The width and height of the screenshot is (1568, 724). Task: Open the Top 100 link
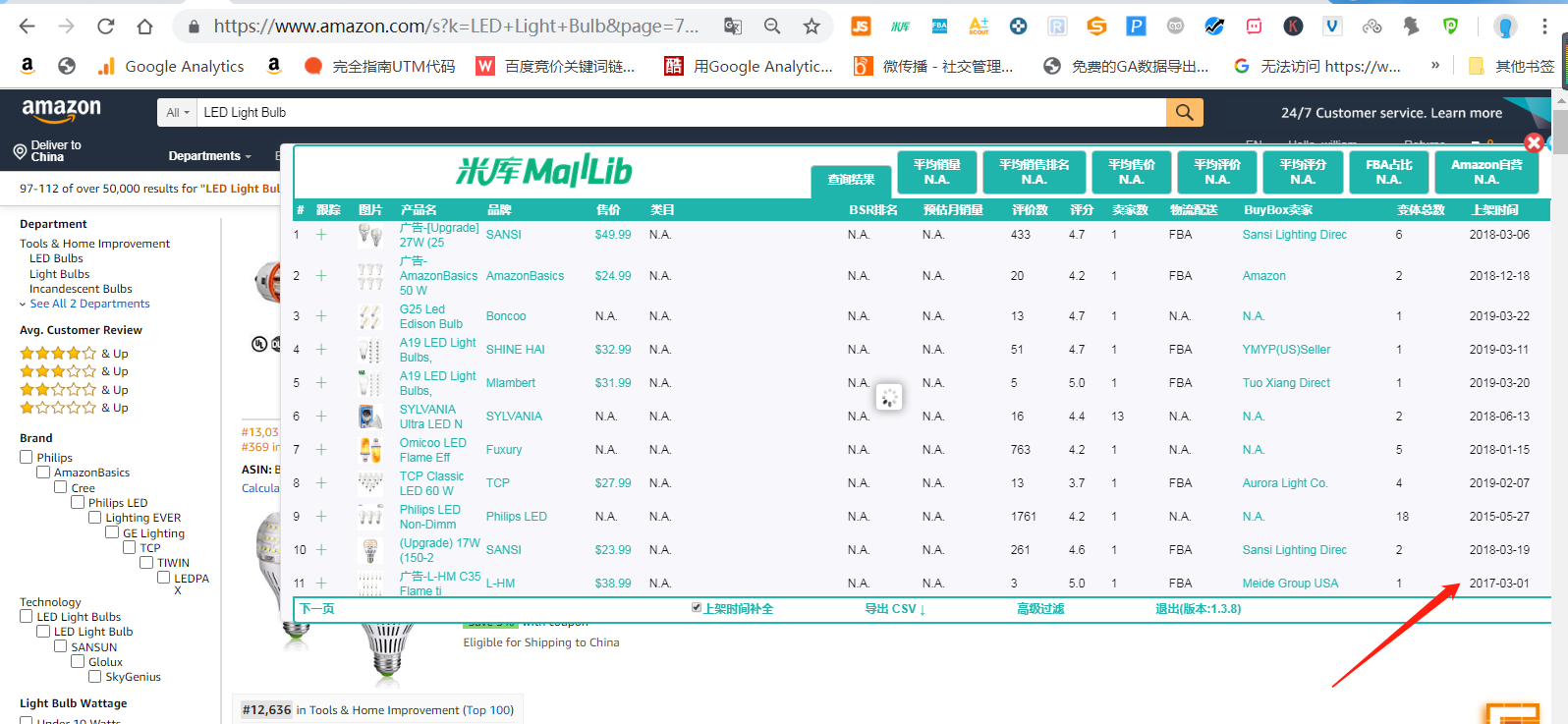point(488,710)
